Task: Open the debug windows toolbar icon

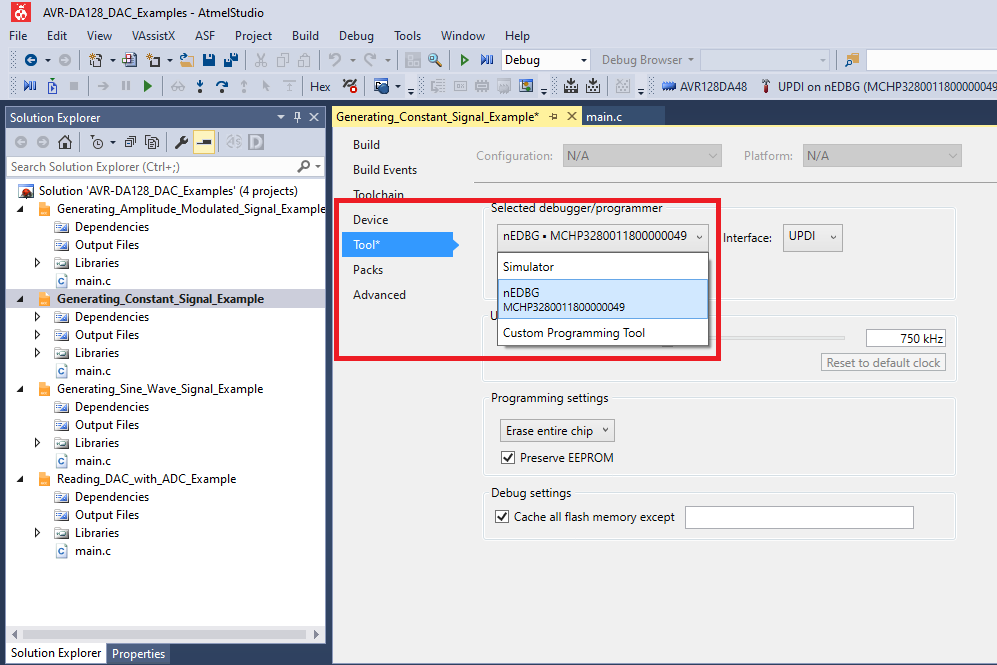Action: pos(382,86)
